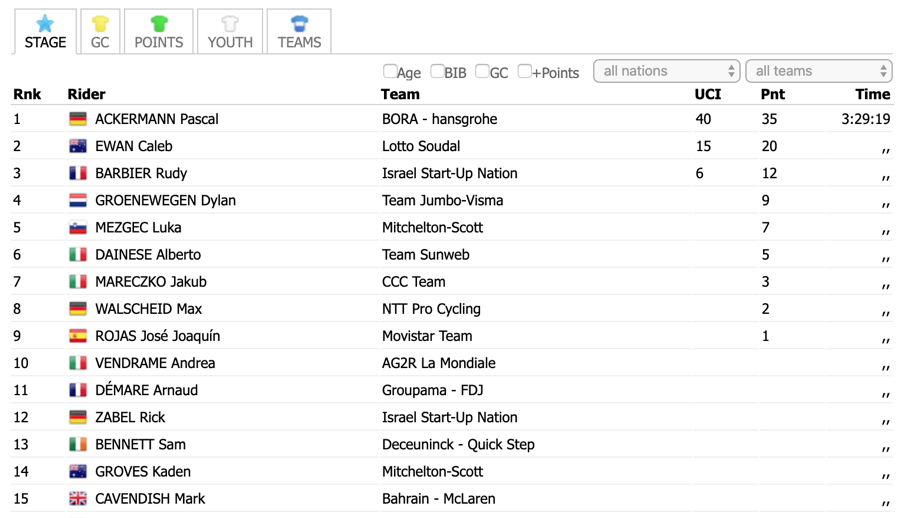Click the blue star STAGE icon
Viewport: 900px width, 518px height.
pyautogui.click(x=45, y=24)
